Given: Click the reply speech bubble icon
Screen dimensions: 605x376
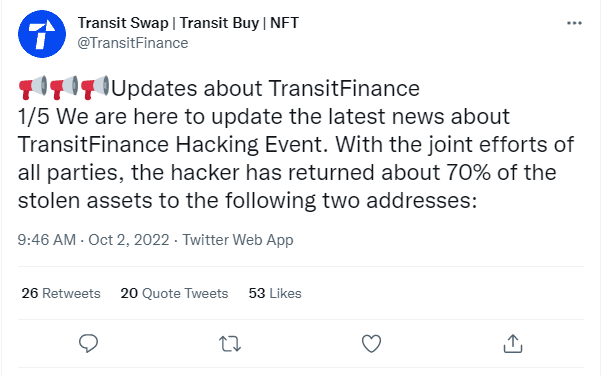Looking at the screenshot, I should coord(88,343).
